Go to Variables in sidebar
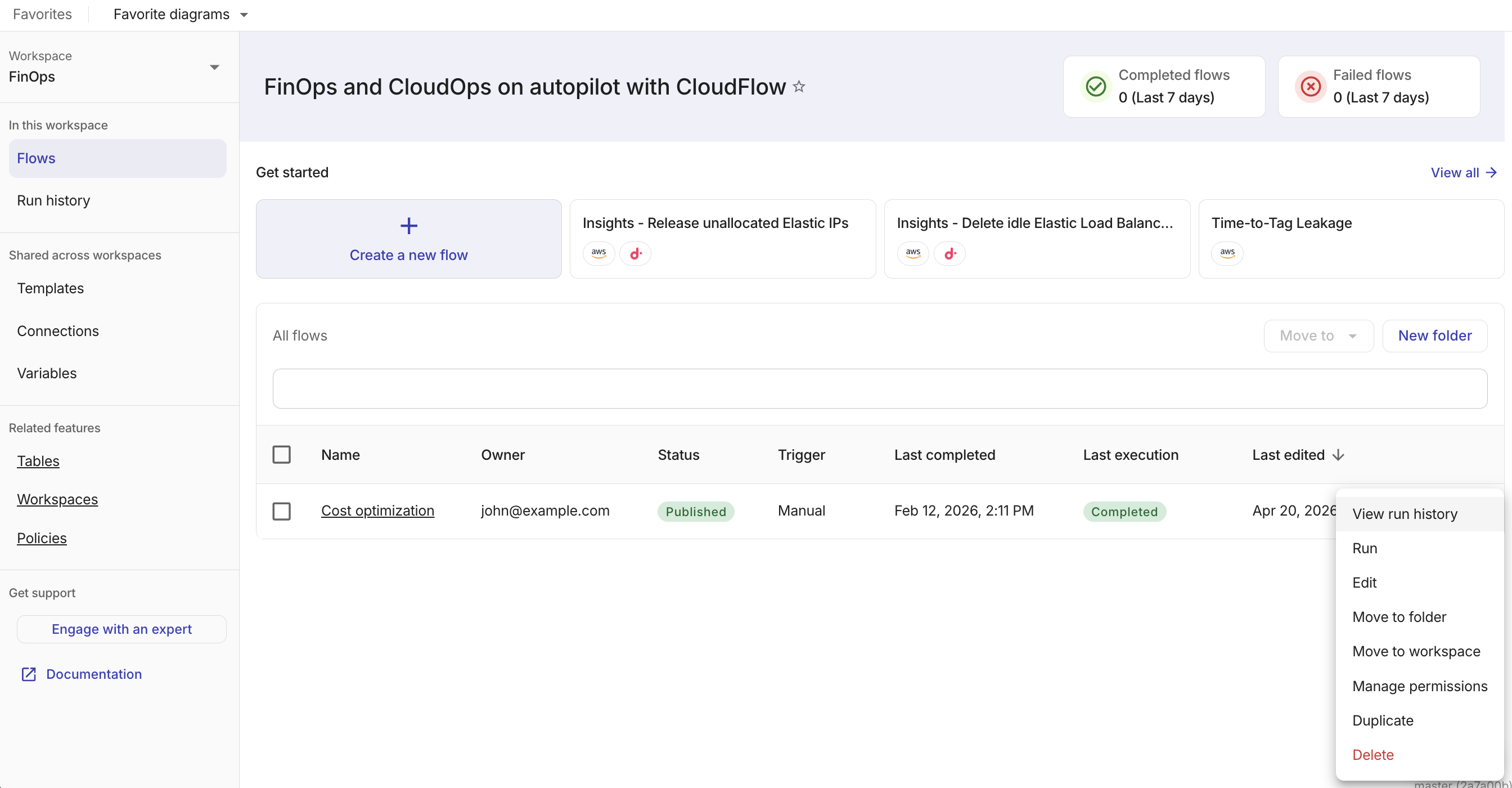 click(118, 373)
